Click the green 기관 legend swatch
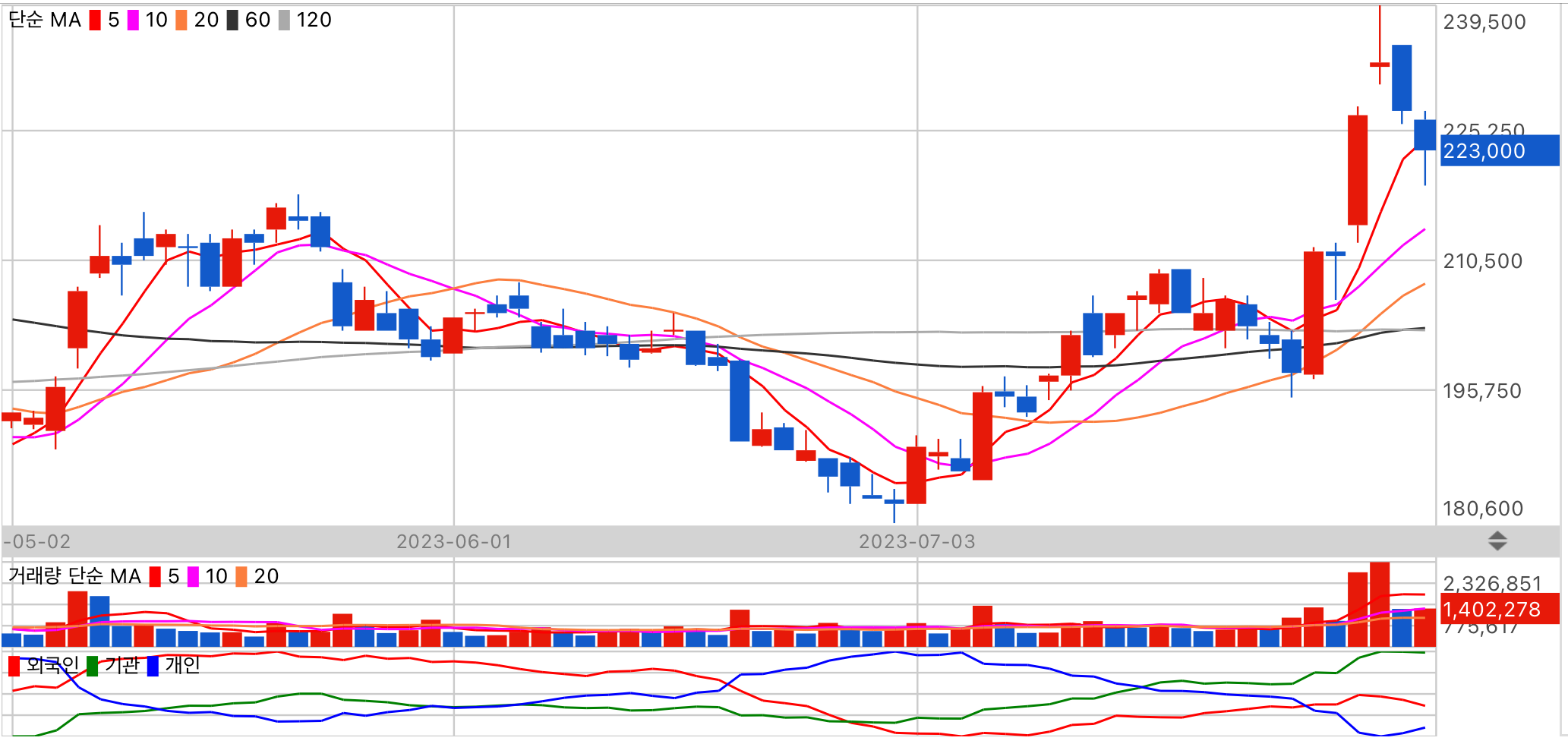 click(93, 667)
